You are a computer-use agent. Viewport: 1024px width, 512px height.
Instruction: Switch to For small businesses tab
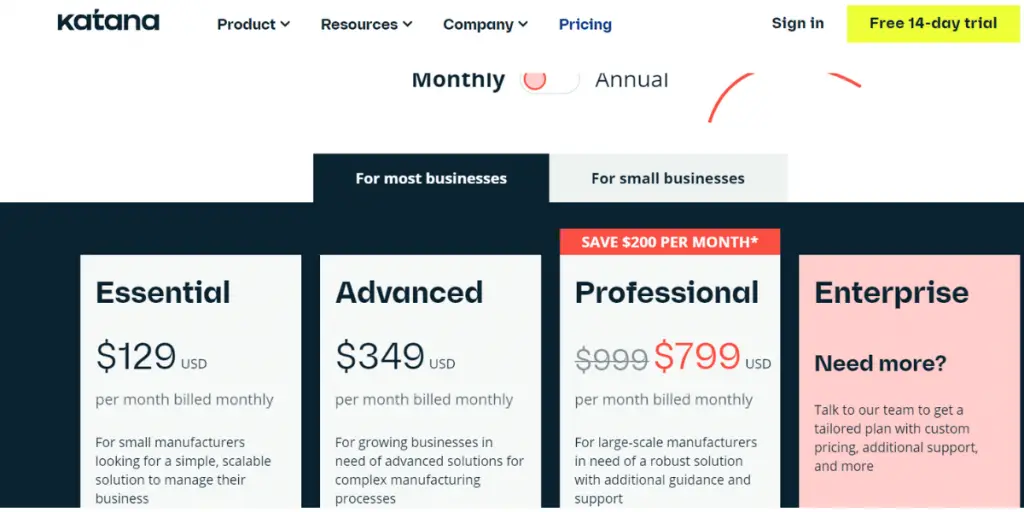tap(668, 178)
